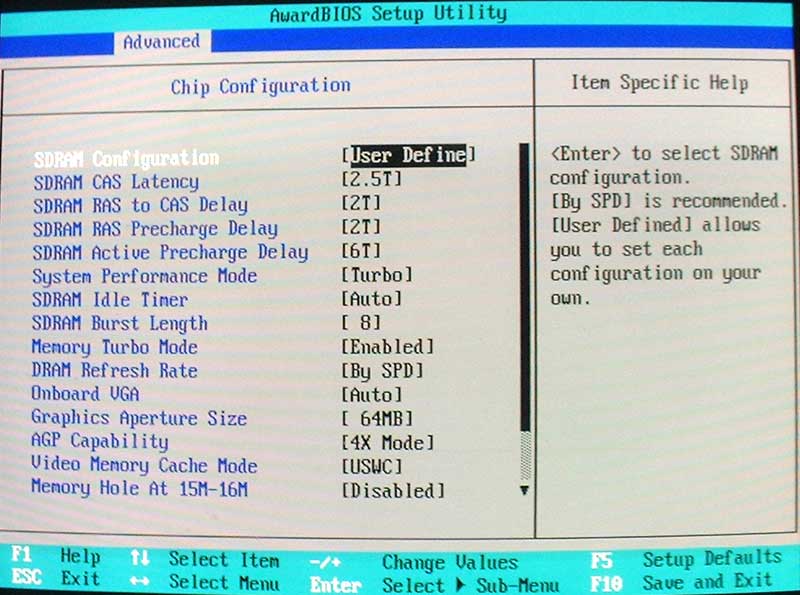This screenshot has width=800, height=595.
Task: Select Onboard VGA label
Action: (86, 394)
